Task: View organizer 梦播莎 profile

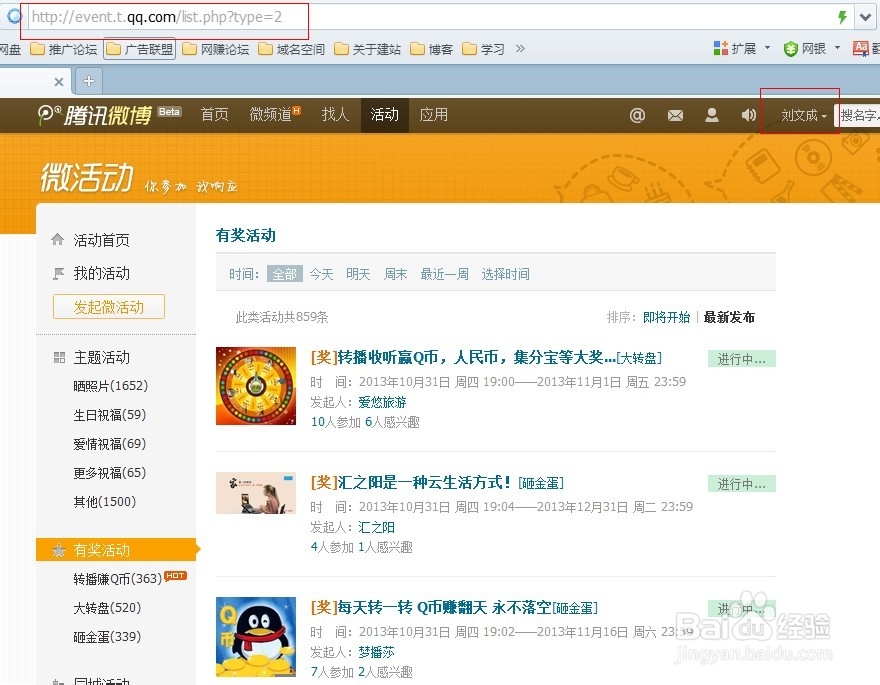Action: 376,652
